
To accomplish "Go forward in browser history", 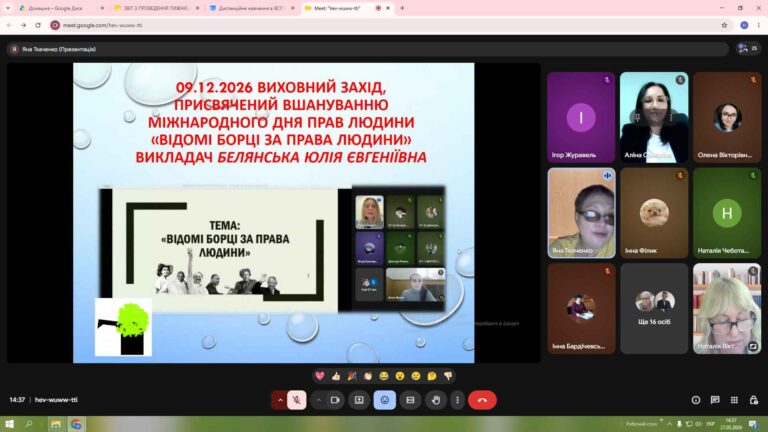I will (23, 25).
